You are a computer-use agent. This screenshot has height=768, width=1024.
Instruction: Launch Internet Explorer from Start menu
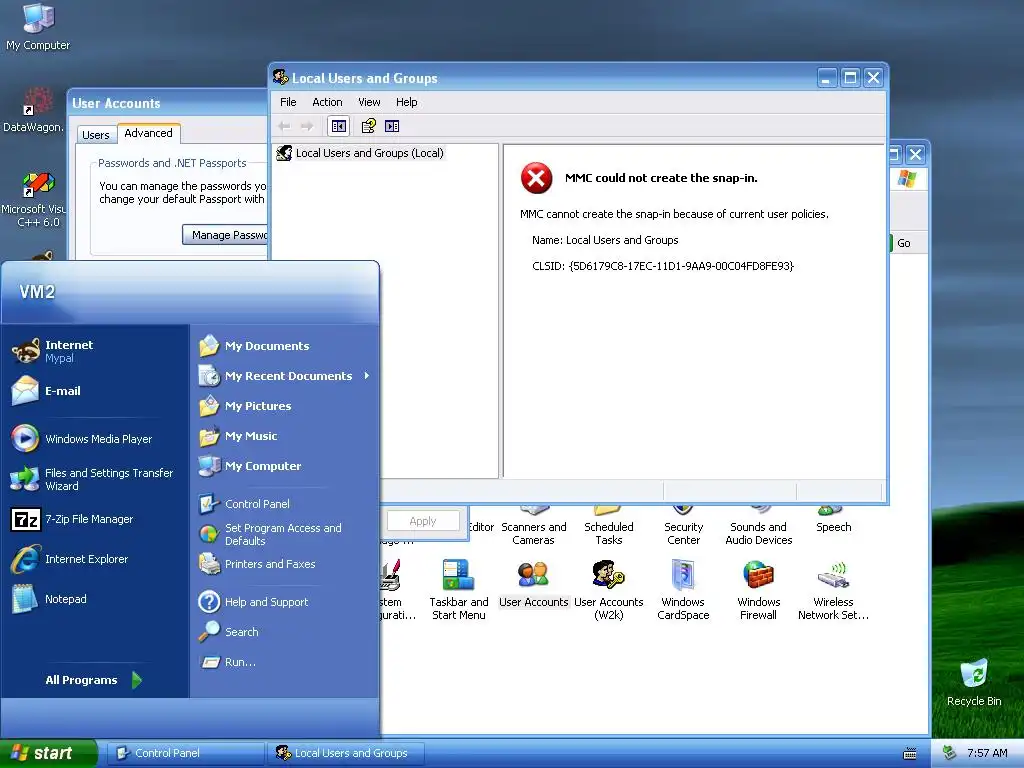(69, 559)
